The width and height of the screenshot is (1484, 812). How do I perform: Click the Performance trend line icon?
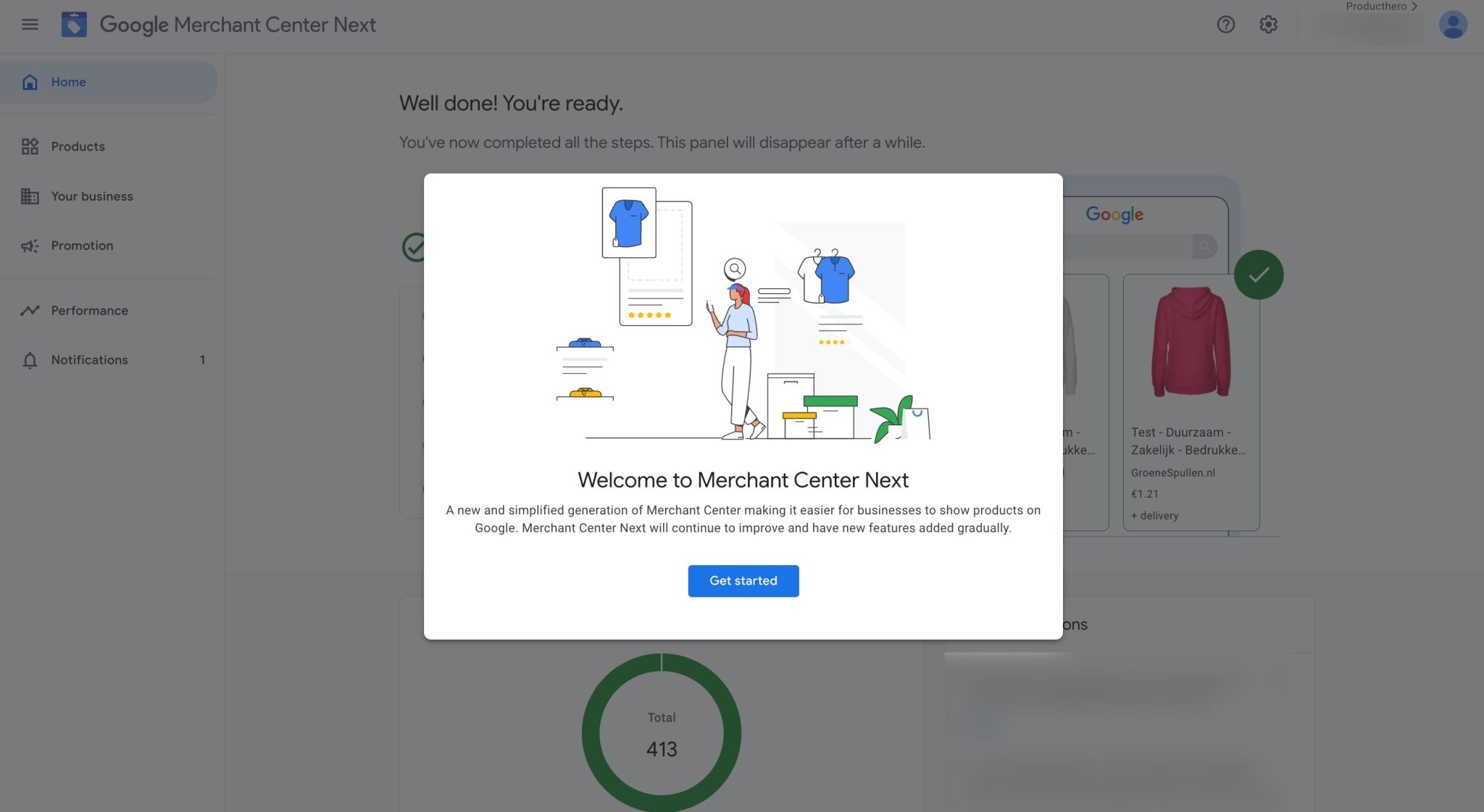click(x=30, y=311)
